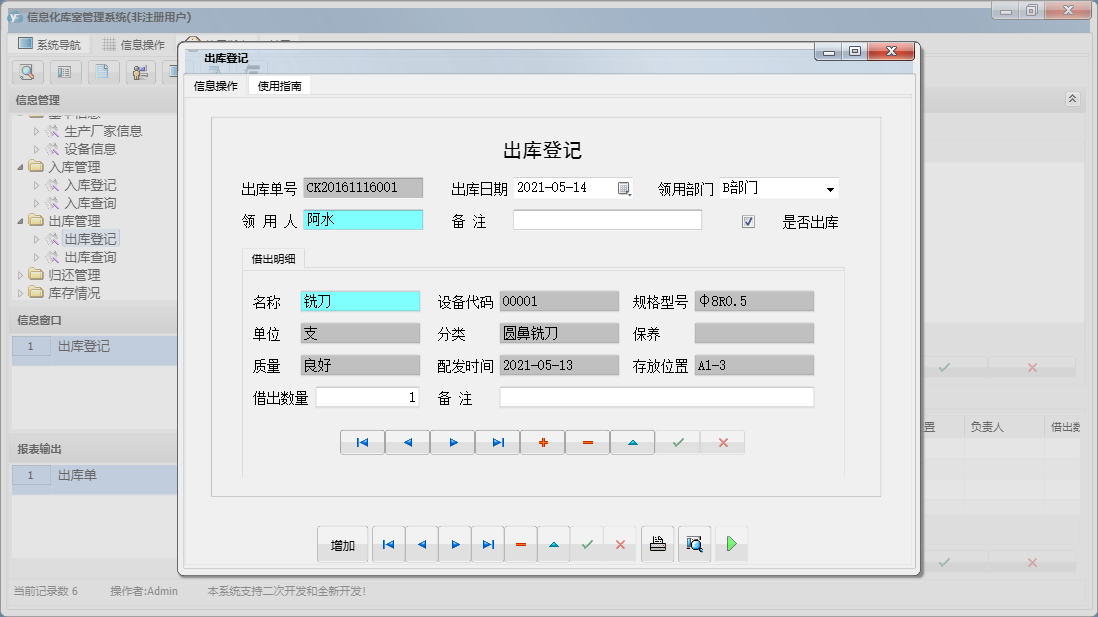Open the print preview icon
Image resolution: width=1098 pixels, height=617 pixels.
pos(694,543)
